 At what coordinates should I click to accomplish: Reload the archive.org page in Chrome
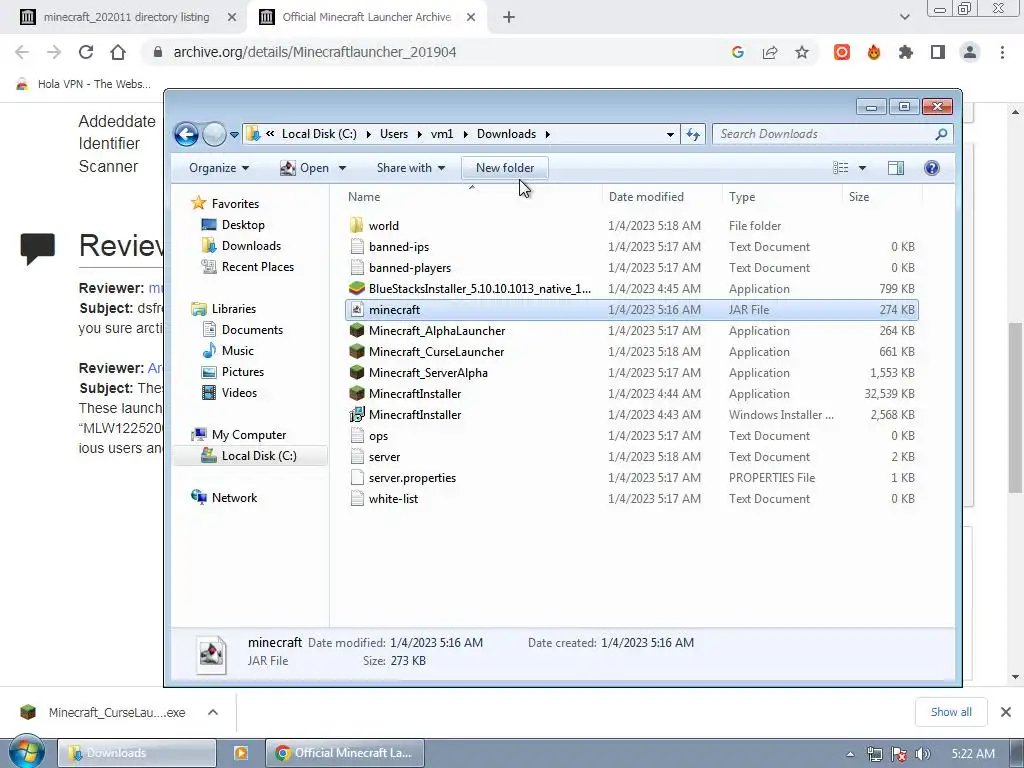click(86, 52)
